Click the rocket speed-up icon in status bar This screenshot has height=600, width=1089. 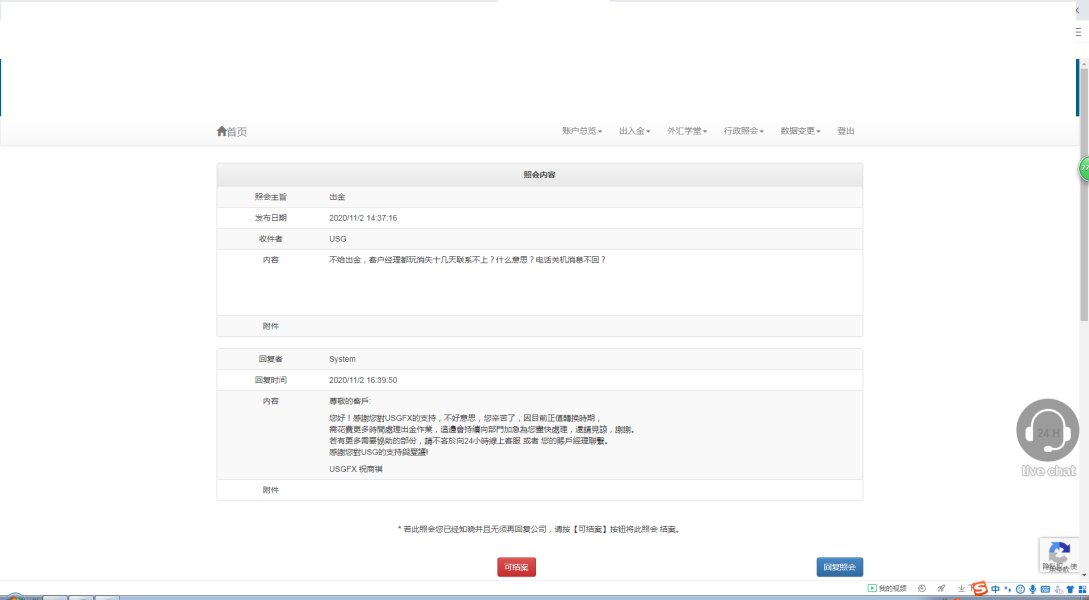click(941, 589)
